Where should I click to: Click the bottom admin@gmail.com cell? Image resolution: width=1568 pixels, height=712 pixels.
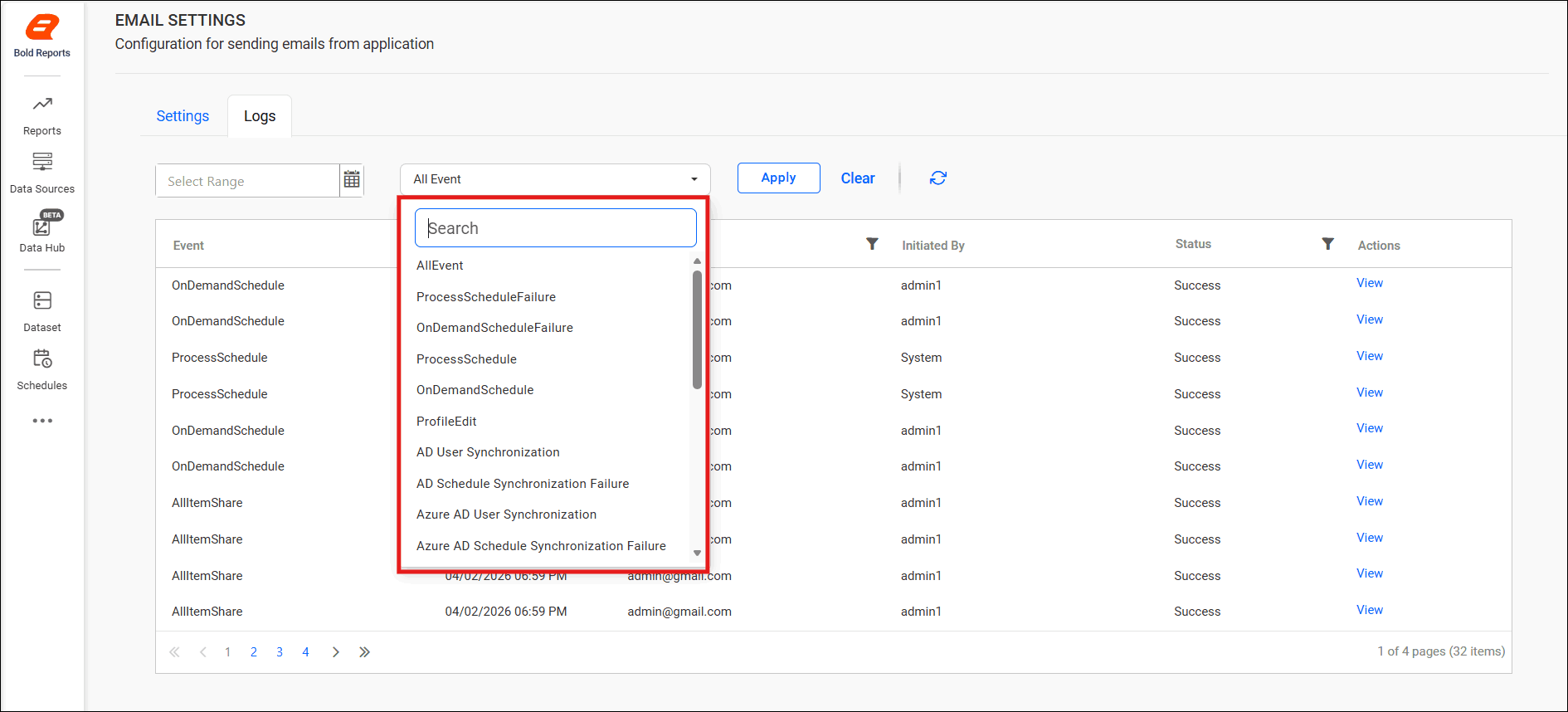[679, 612]
